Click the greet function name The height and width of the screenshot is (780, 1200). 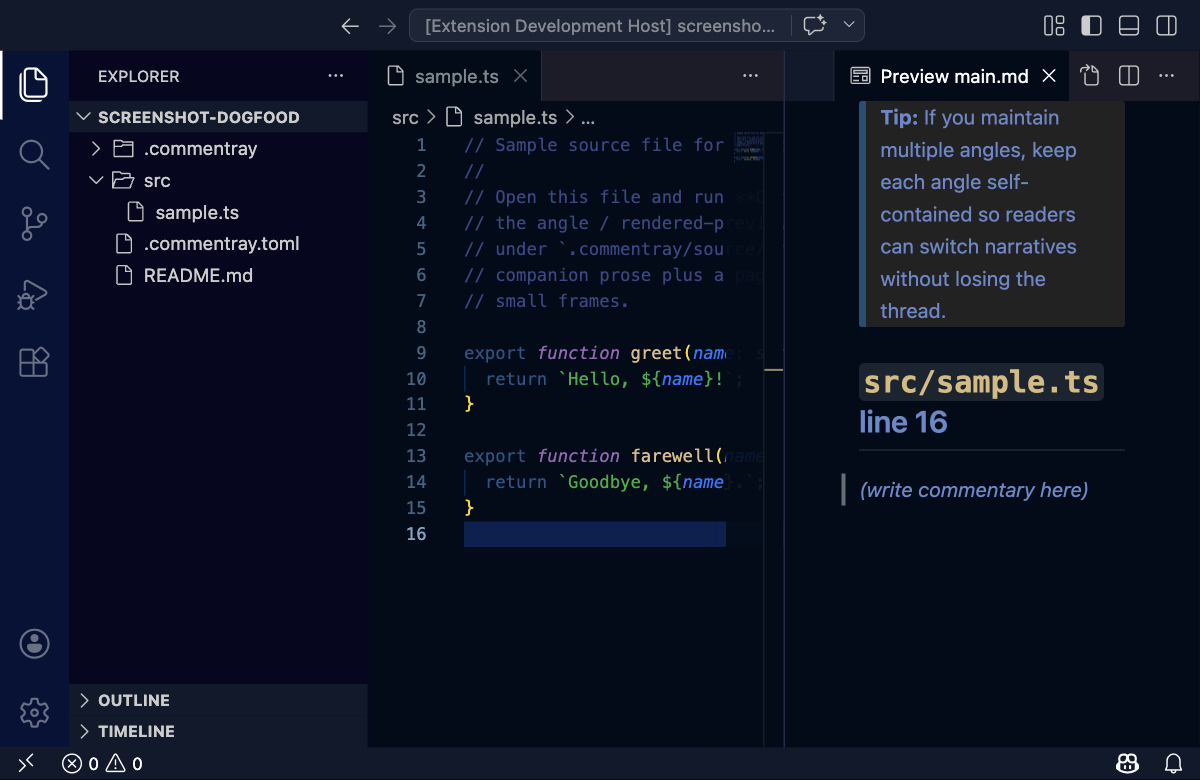click(x=655, y=353)
